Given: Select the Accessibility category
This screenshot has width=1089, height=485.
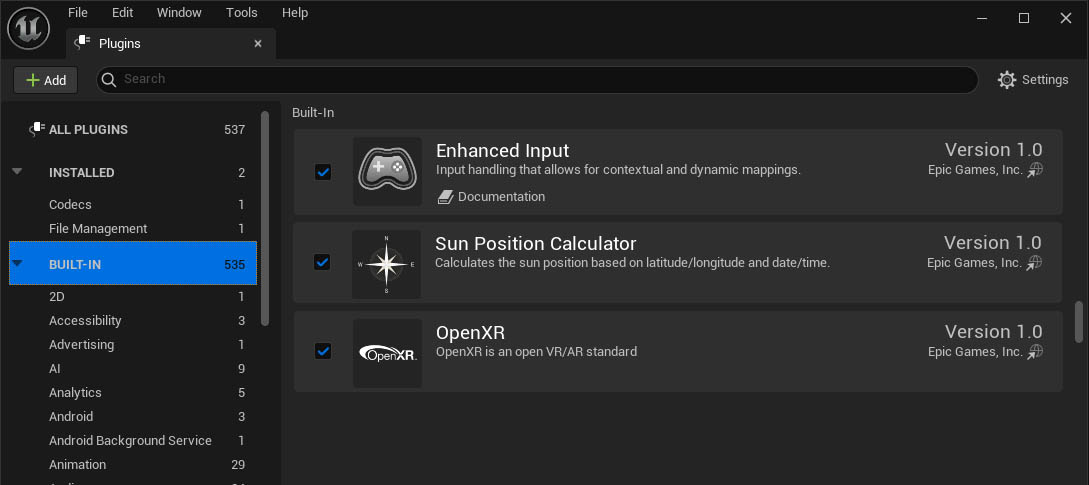Looking at the screenshot, I should [133, 320].
